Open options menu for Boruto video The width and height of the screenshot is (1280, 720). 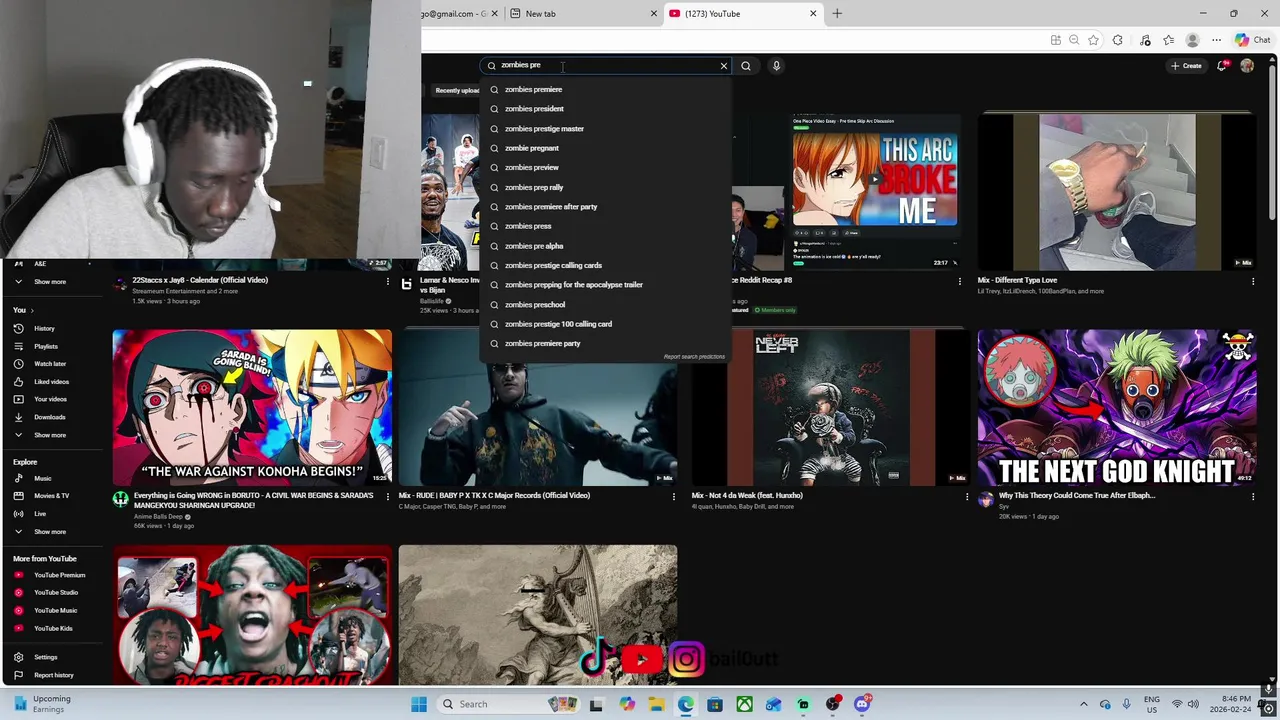tap(388, 496)
